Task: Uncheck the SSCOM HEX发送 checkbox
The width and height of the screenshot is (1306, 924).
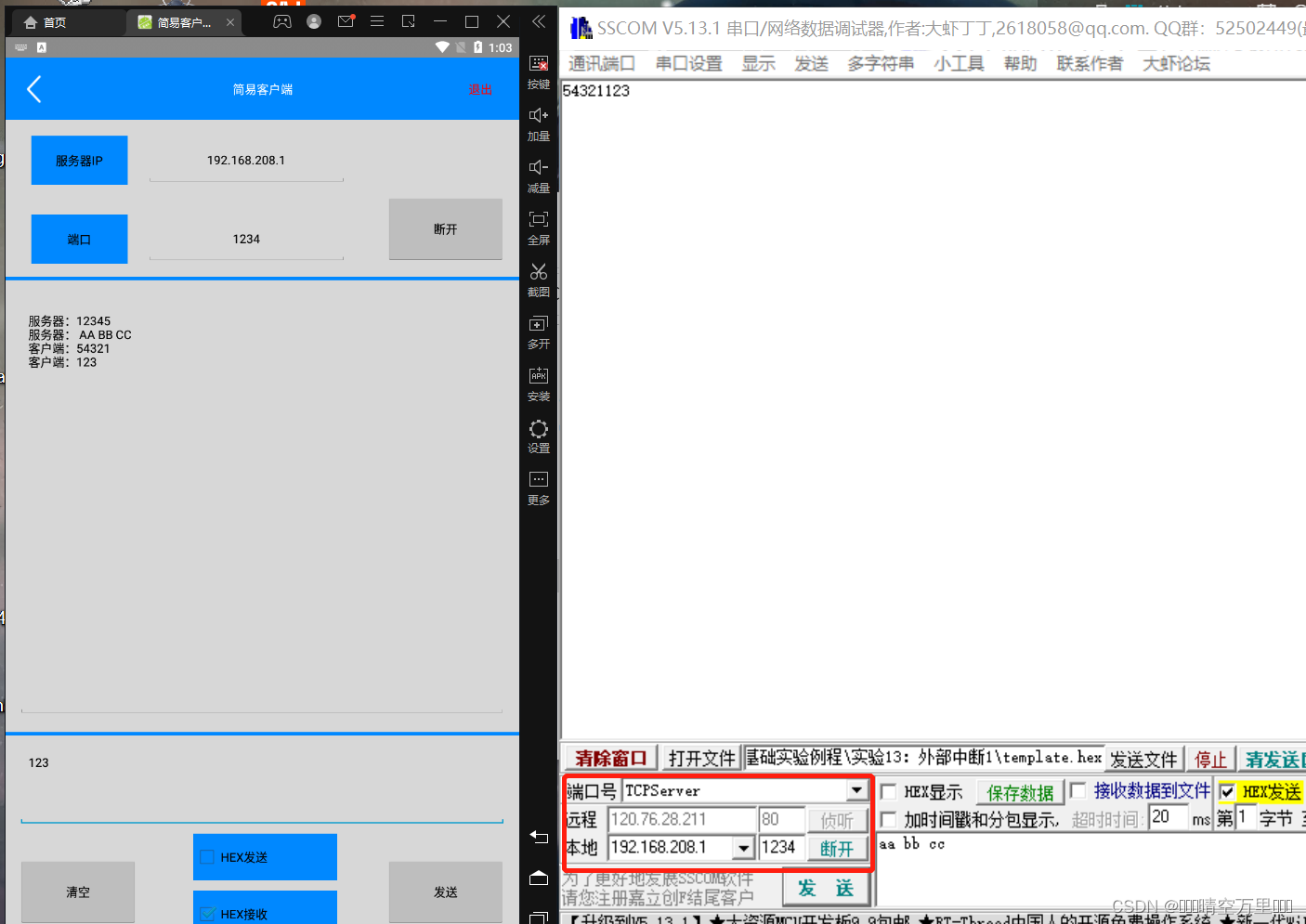Action: click(x=1227, y=792)
